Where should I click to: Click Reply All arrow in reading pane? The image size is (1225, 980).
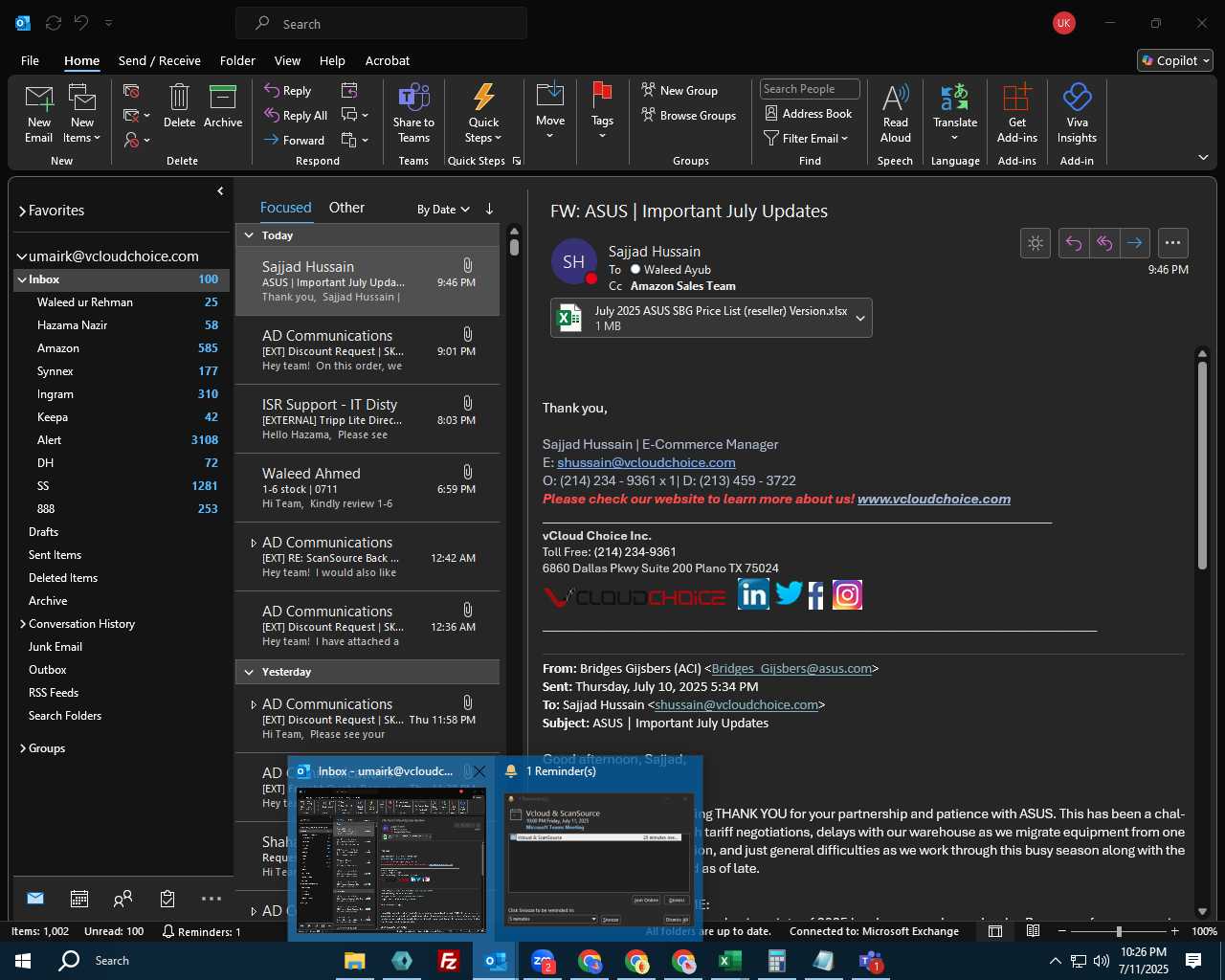pyautogui.click(x=1104, y=243)
